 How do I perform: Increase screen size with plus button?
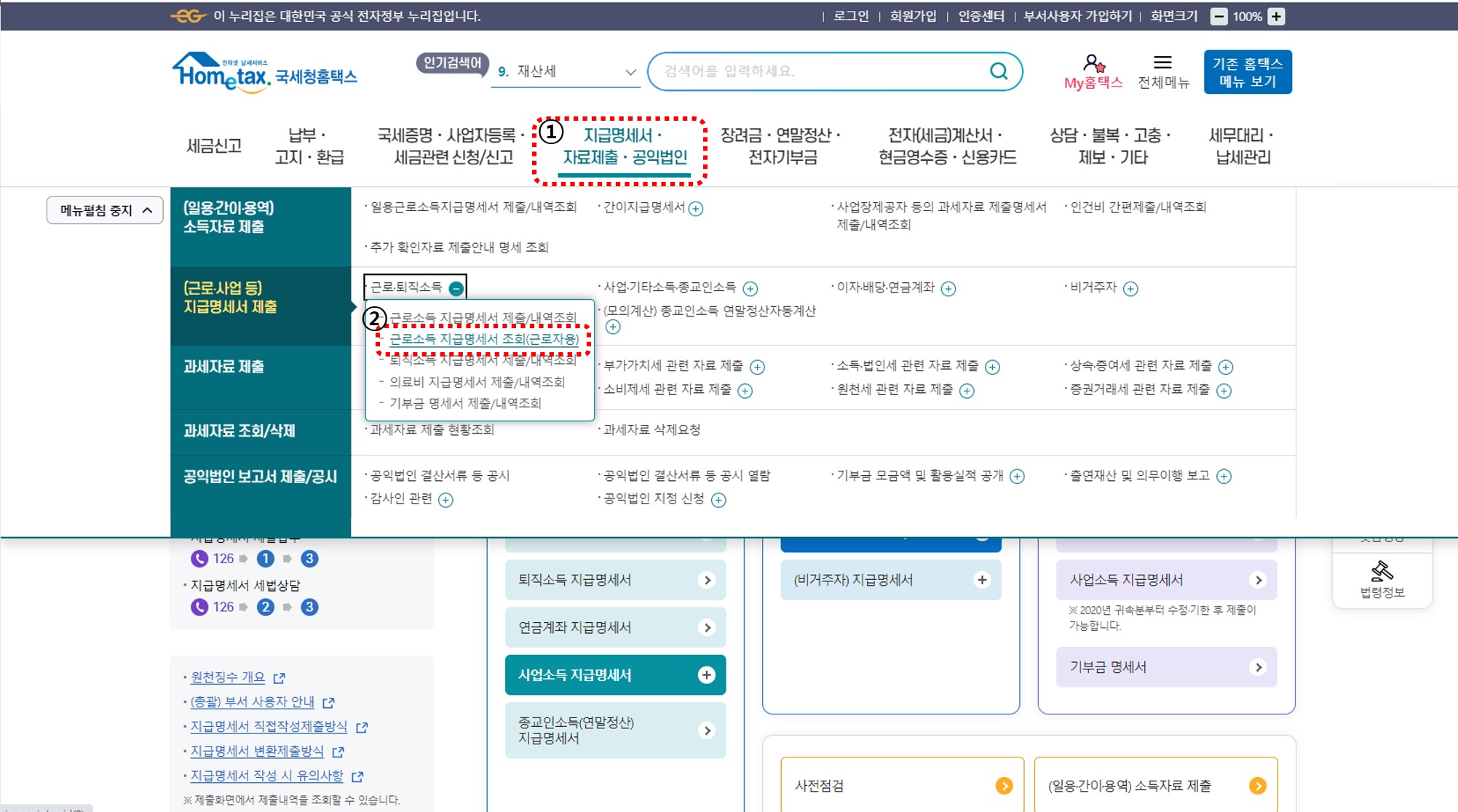(x=1276, y=17)
